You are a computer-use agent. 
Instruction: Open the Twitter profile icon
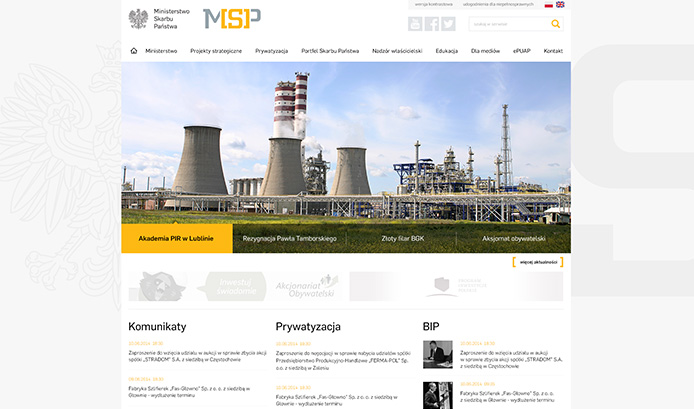[448, 24]
